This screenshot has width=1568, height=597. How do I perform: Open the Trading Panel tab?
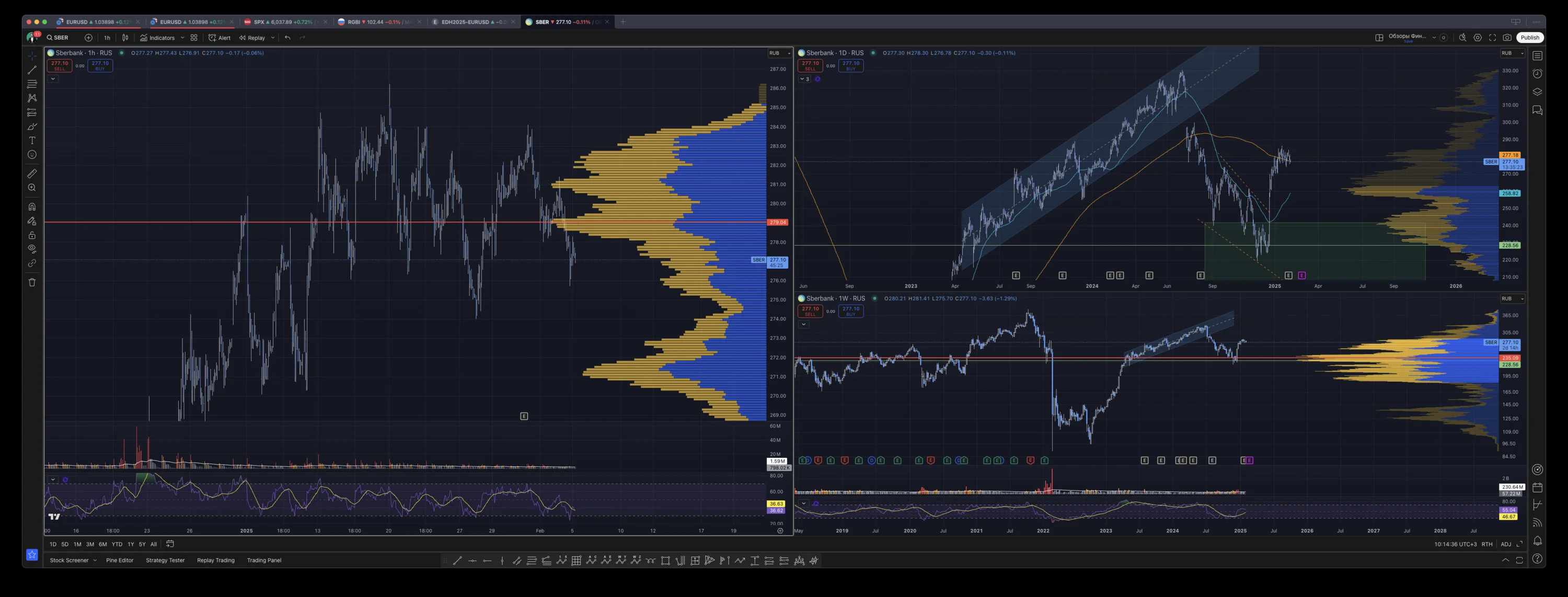coord(264,560)
